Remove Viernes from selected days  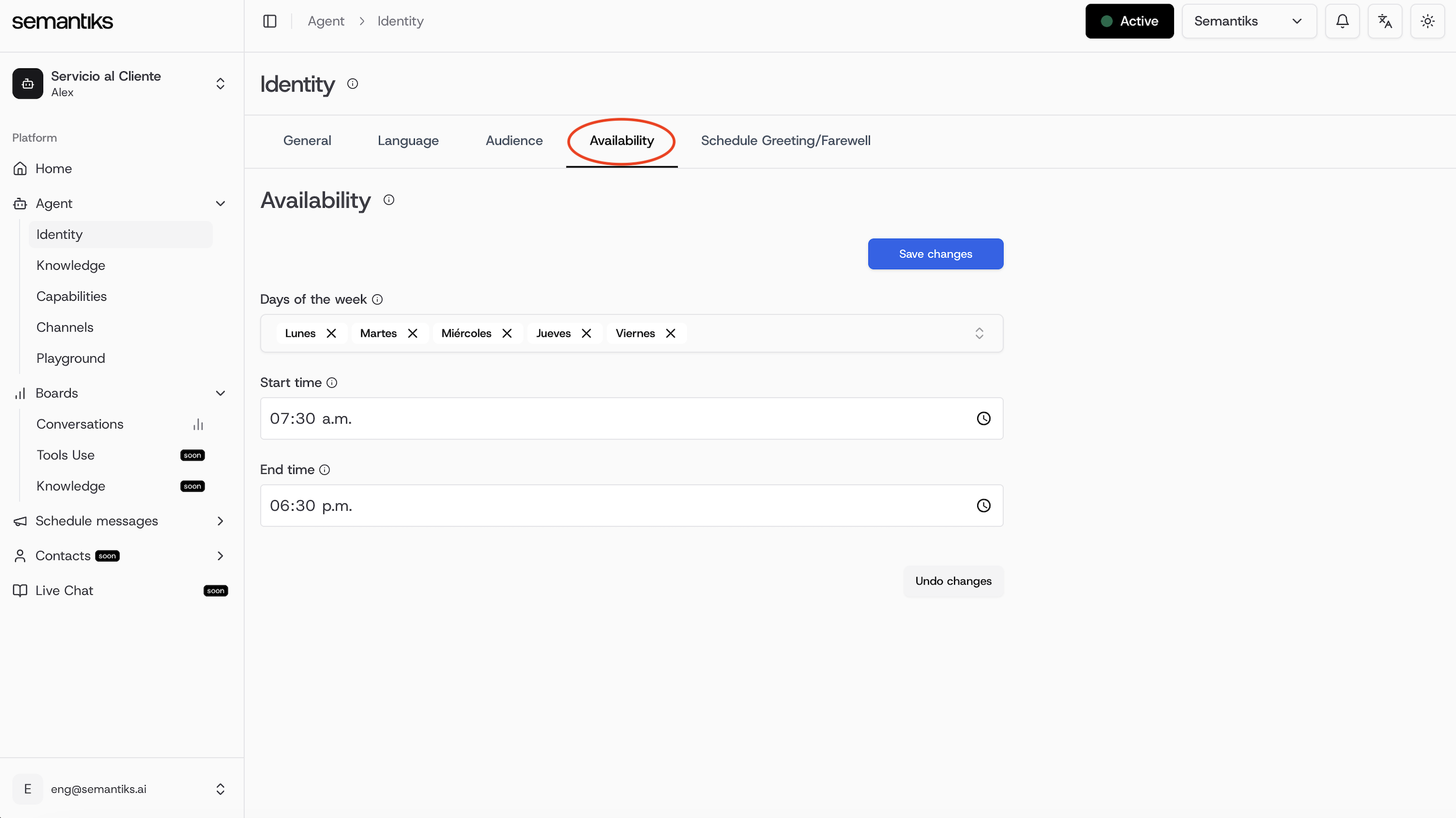(670, 334)
